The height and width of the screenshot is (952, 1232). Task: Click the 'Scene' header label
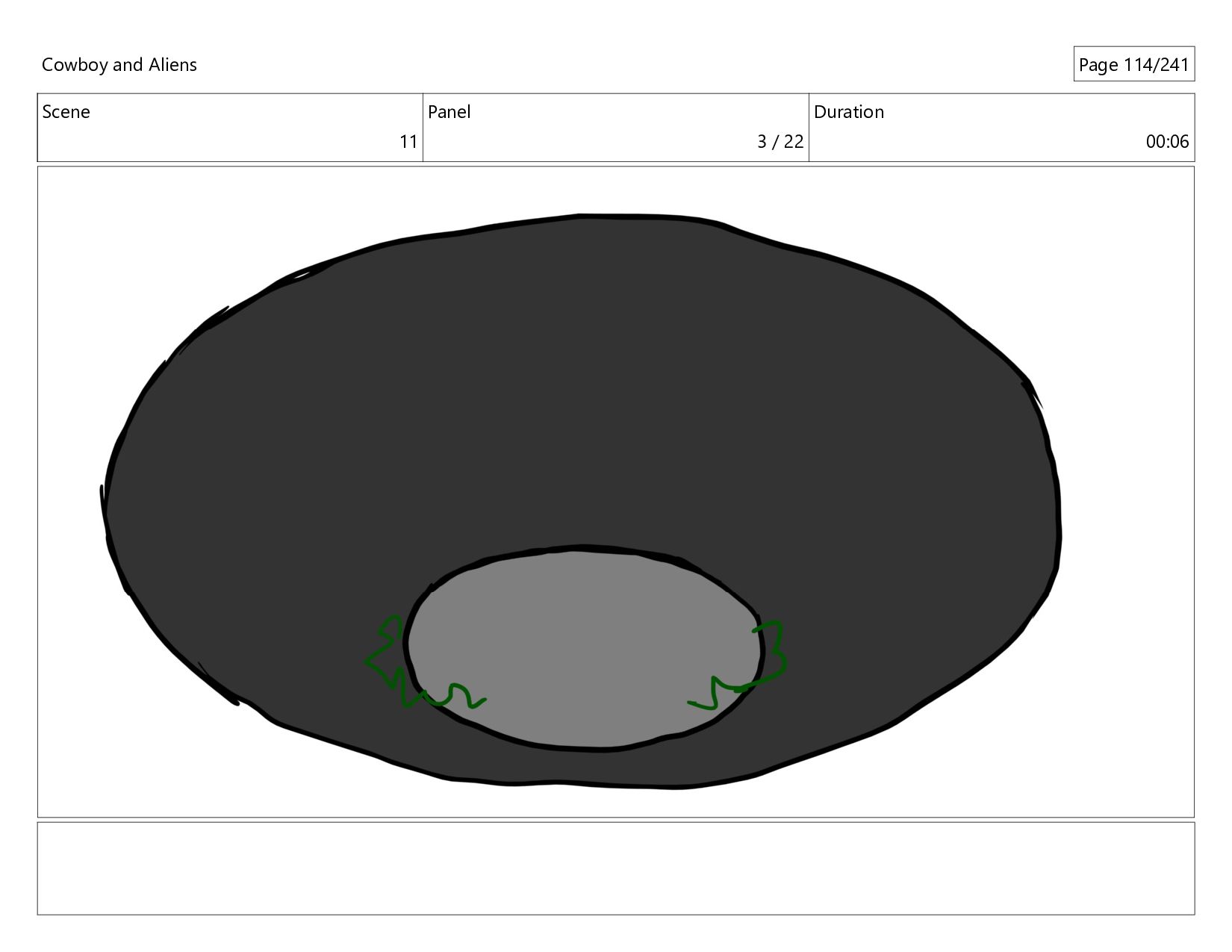coord(66,112)
